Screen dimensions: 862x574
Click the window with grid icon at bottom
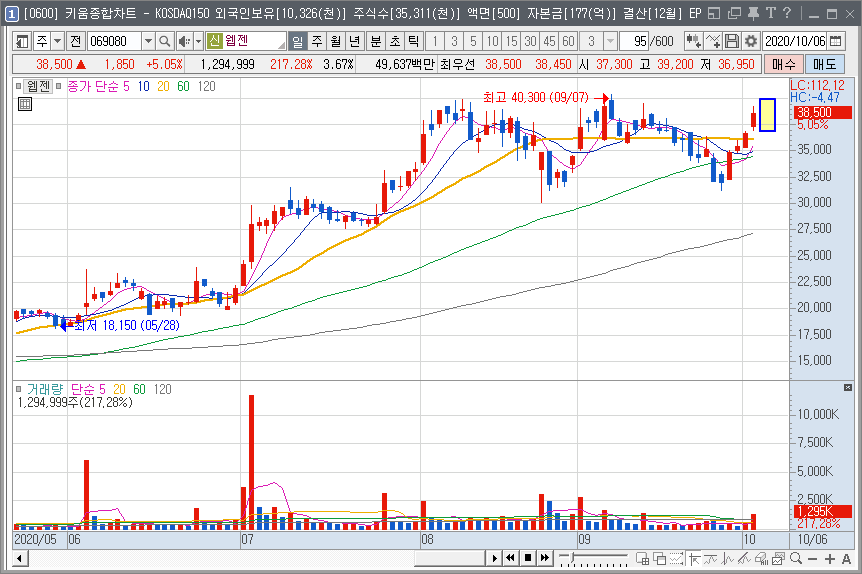(642, 559)
